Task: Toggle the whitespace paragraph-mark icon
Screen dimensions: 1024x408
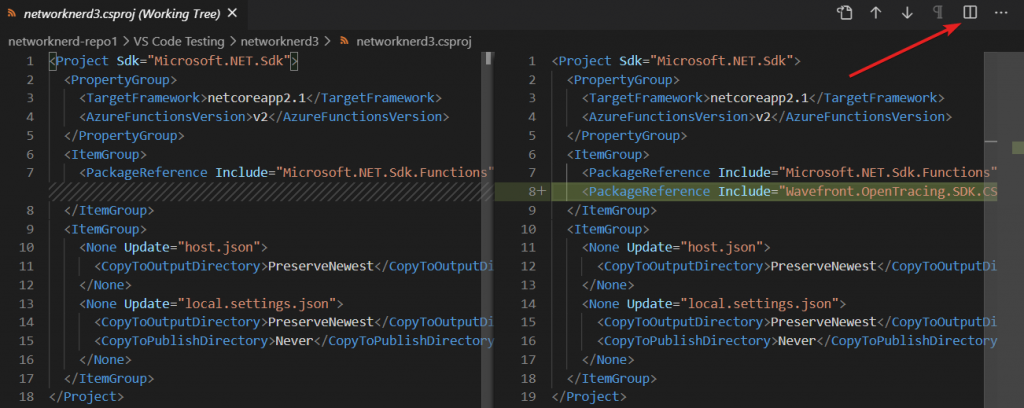Action: pyautogui.click(x=938, y=13)
